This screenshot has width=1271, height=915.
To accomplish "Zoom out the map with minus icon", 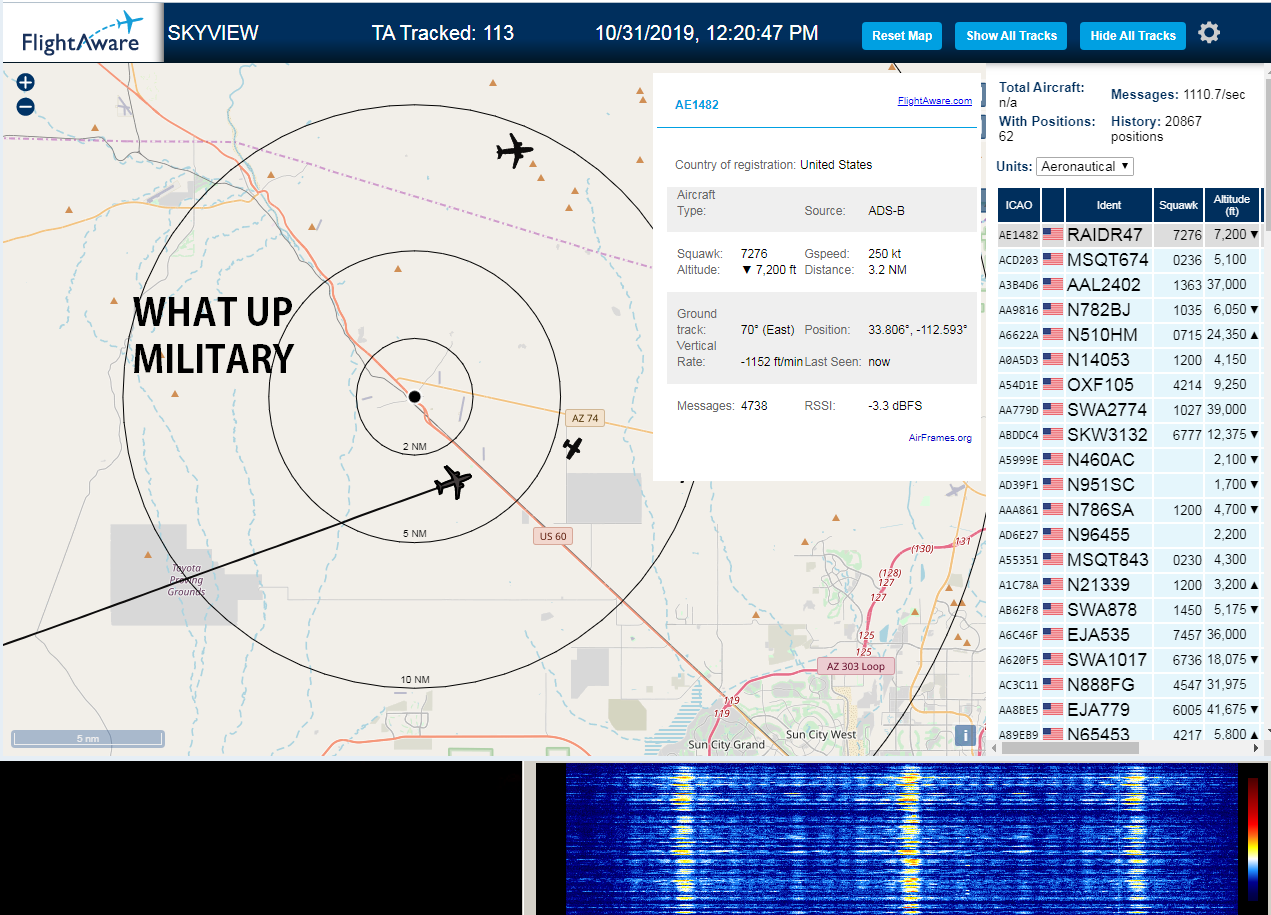I will [26, 107].
